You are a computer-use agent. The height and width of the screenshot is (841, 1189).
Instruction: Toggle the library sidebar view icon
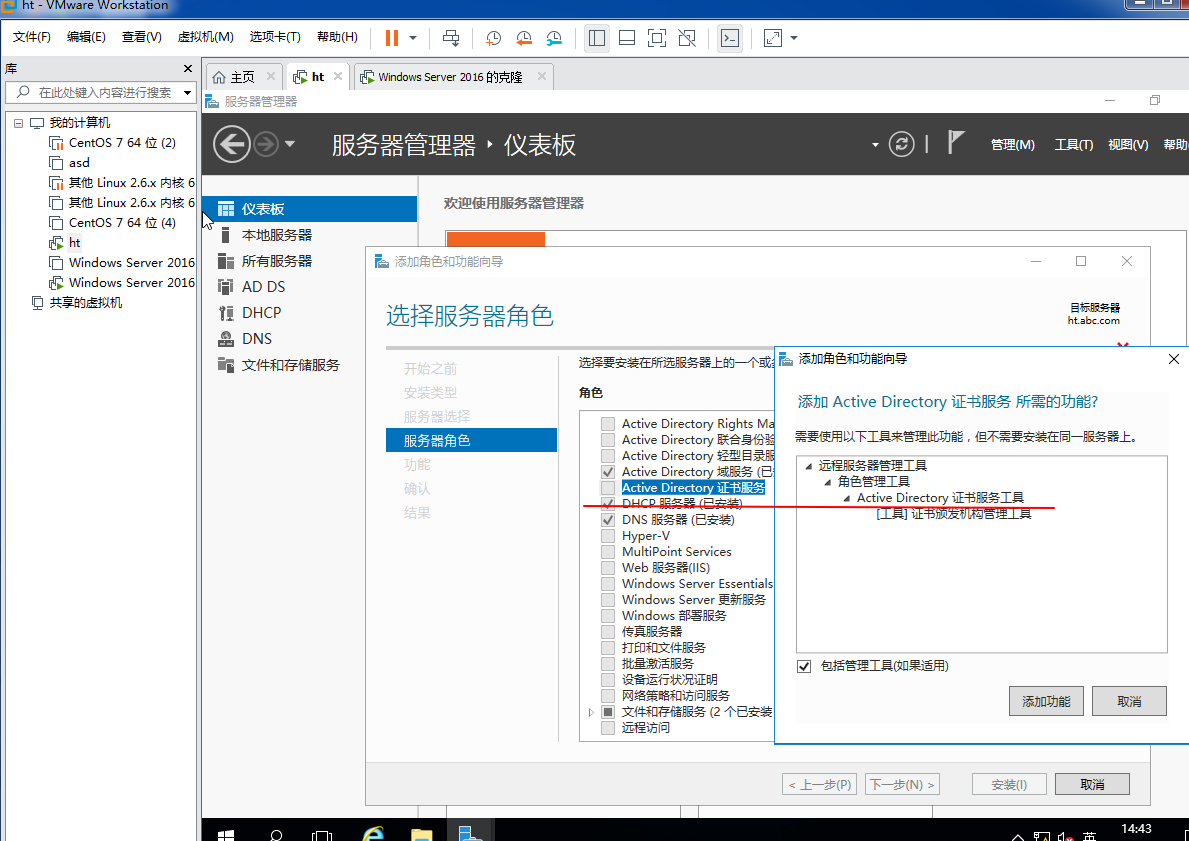[x=597, y=38]
